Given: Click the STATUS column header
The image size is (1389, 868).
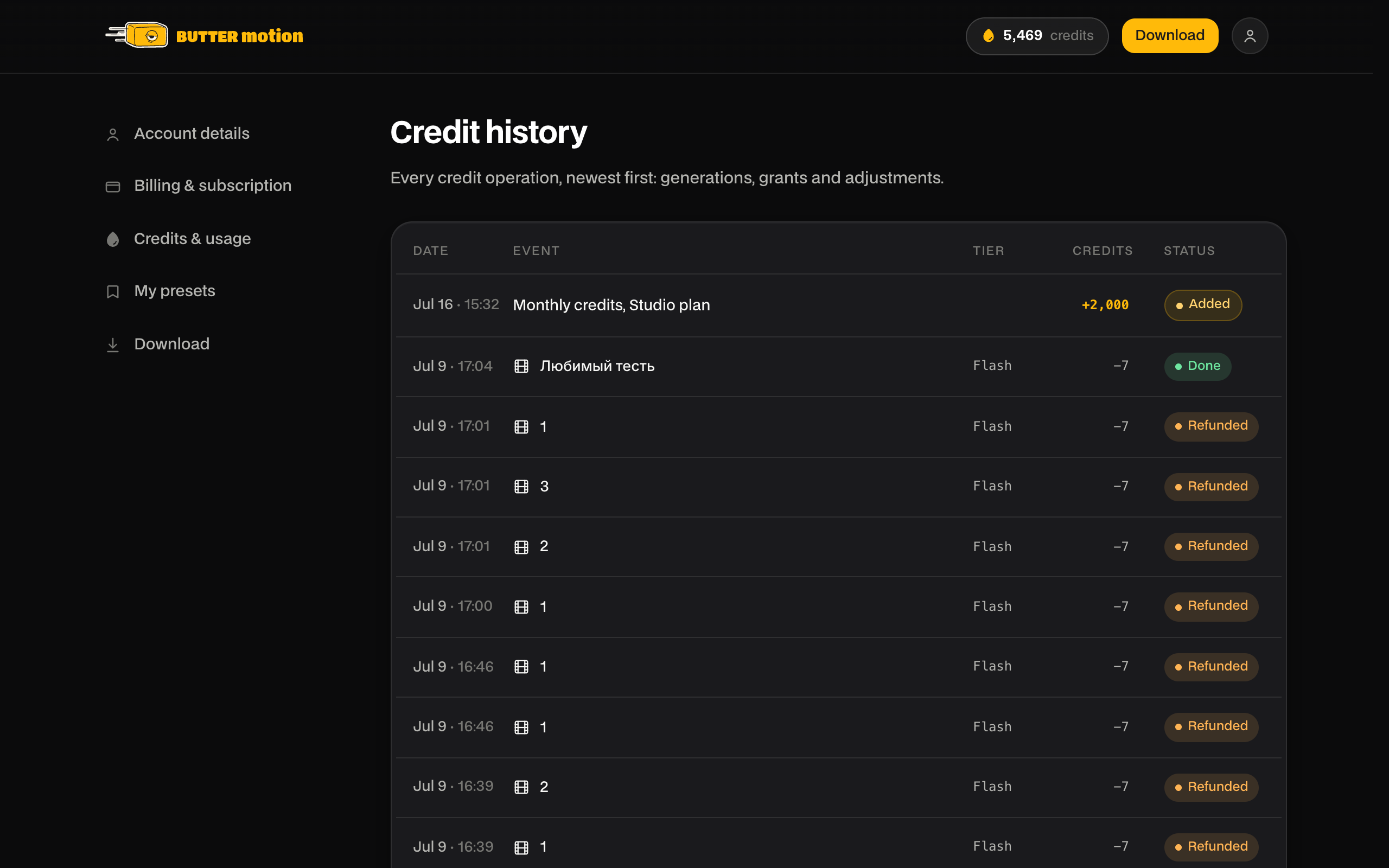Looking at the screenshot, I should click(x=1189, y=251).
